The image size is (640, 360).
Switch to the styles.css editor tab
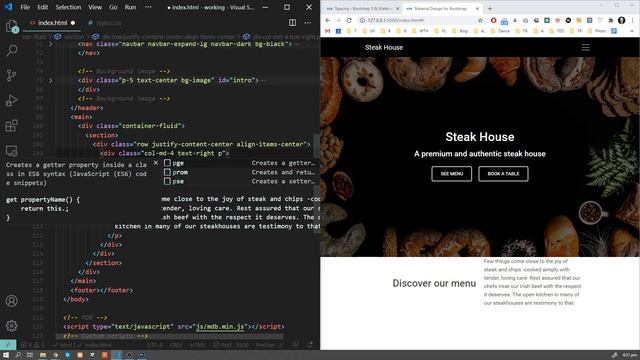pyautogui.click(x=105, y=23)
